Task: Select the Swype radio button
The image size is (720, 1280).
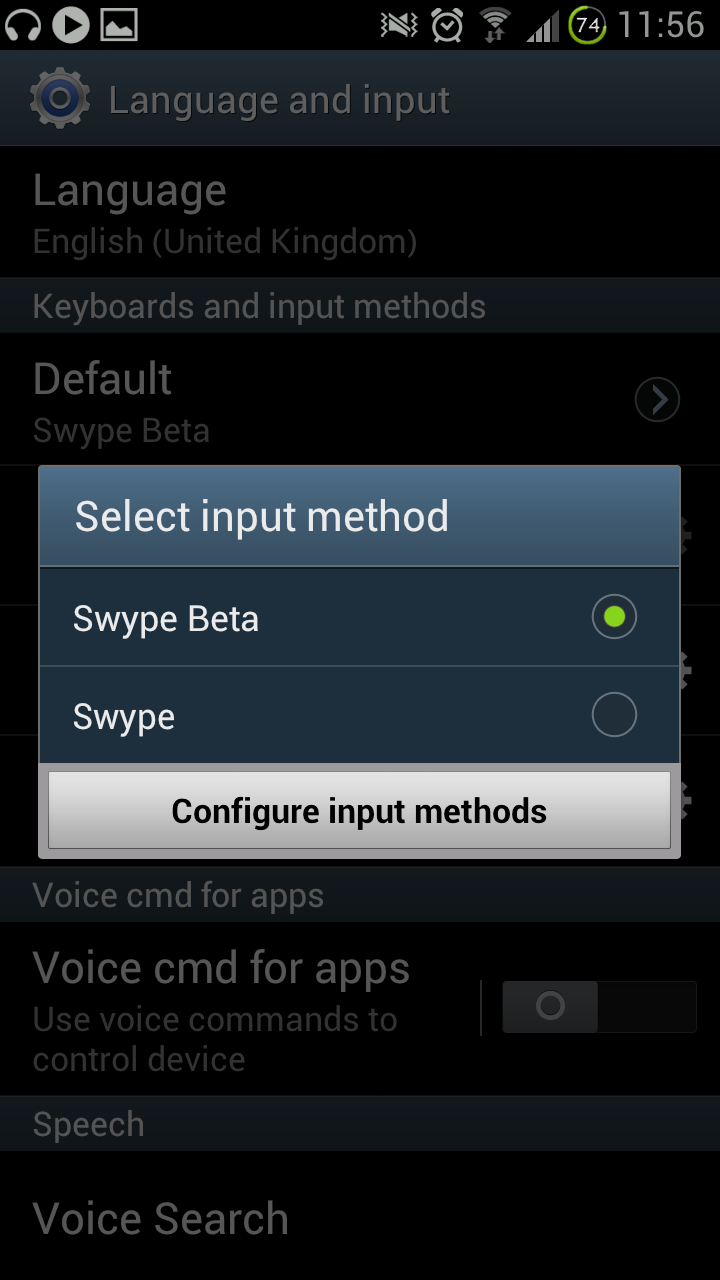Action: (x=614, y=715)
